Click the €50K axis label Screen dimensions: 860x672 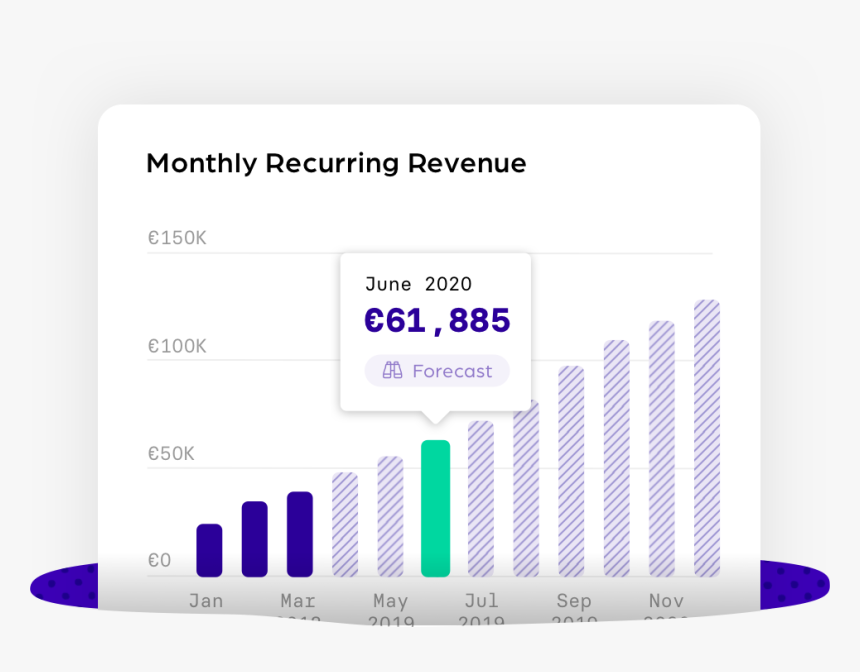point(171,454)
